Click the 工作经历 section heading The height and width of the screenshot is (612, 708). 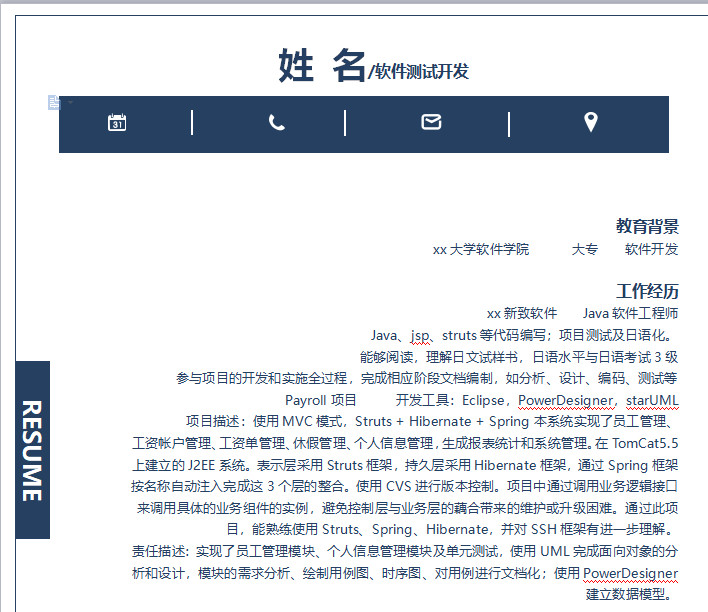tap(647, 291)
